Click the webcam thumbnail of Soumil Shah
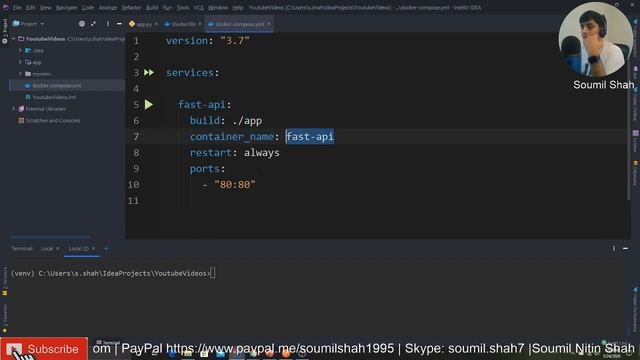 coord(596,40)
